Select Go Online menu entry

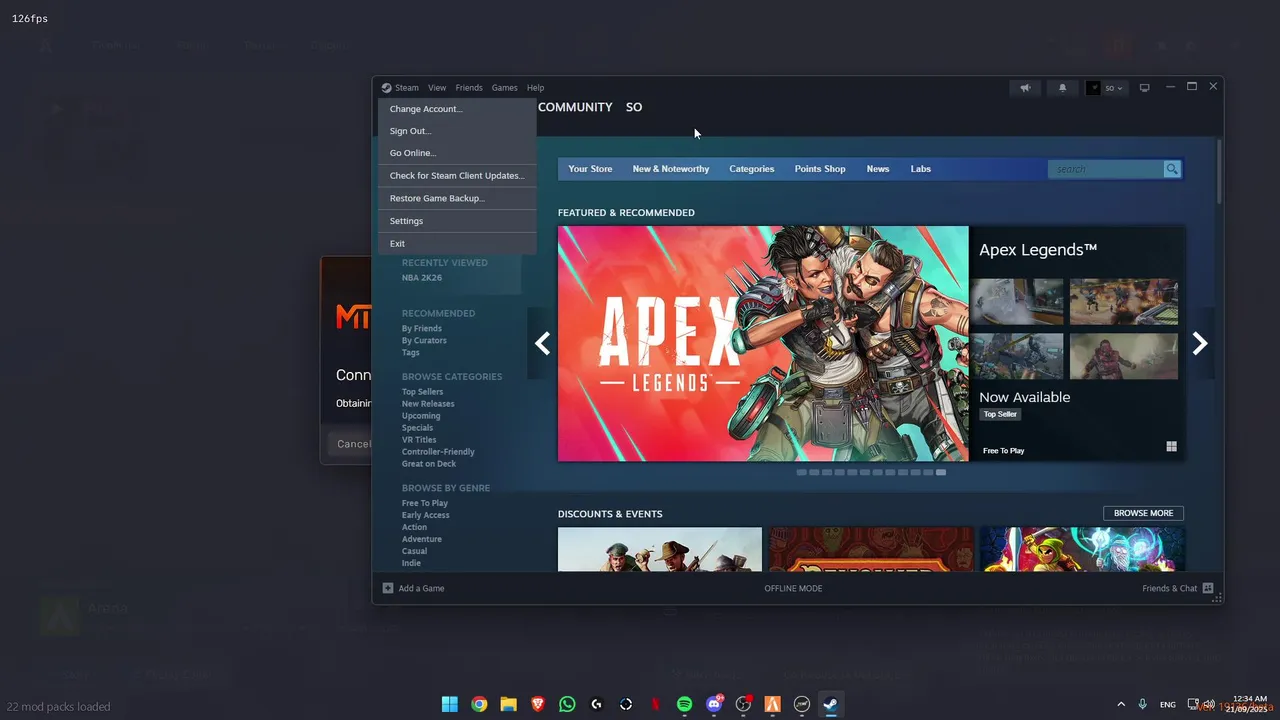(x=457, y=153)
